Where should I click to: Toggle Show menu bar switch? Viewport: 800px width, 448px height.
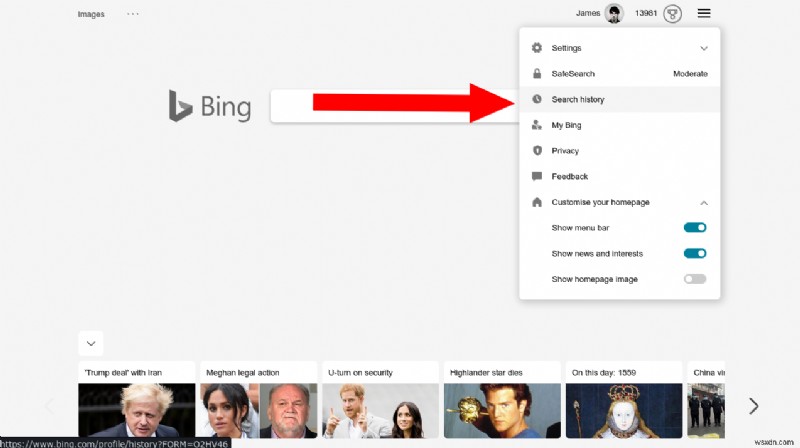coord(695,228)
